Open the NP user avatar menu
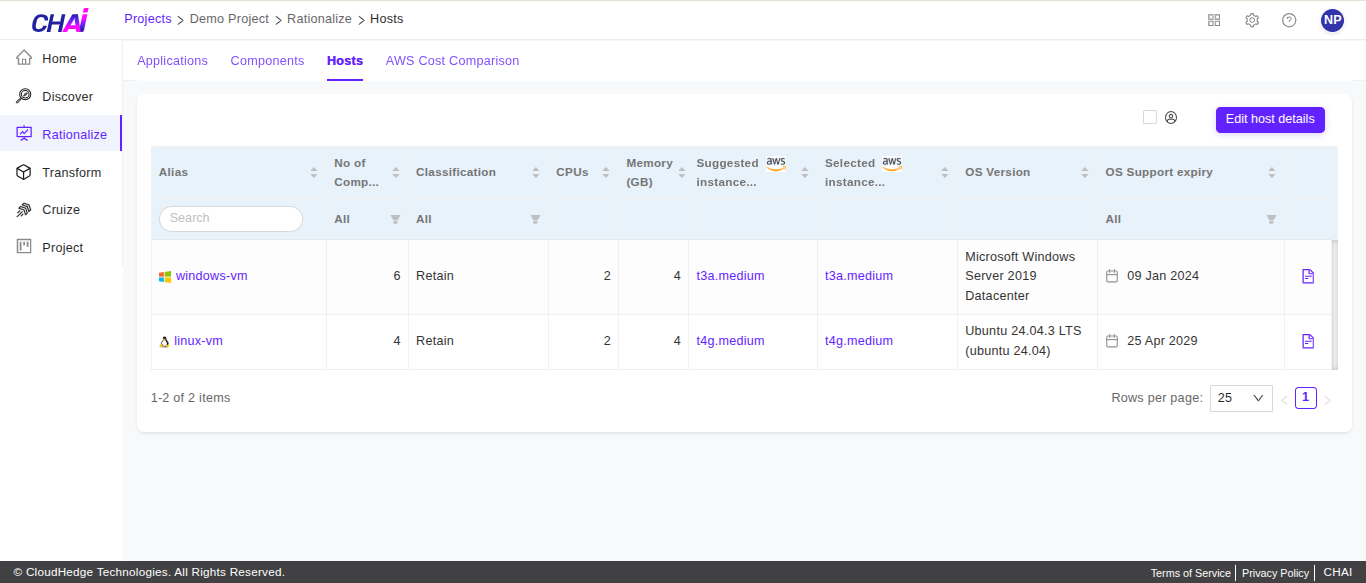1366x583 pixels. click(1332, 20)
